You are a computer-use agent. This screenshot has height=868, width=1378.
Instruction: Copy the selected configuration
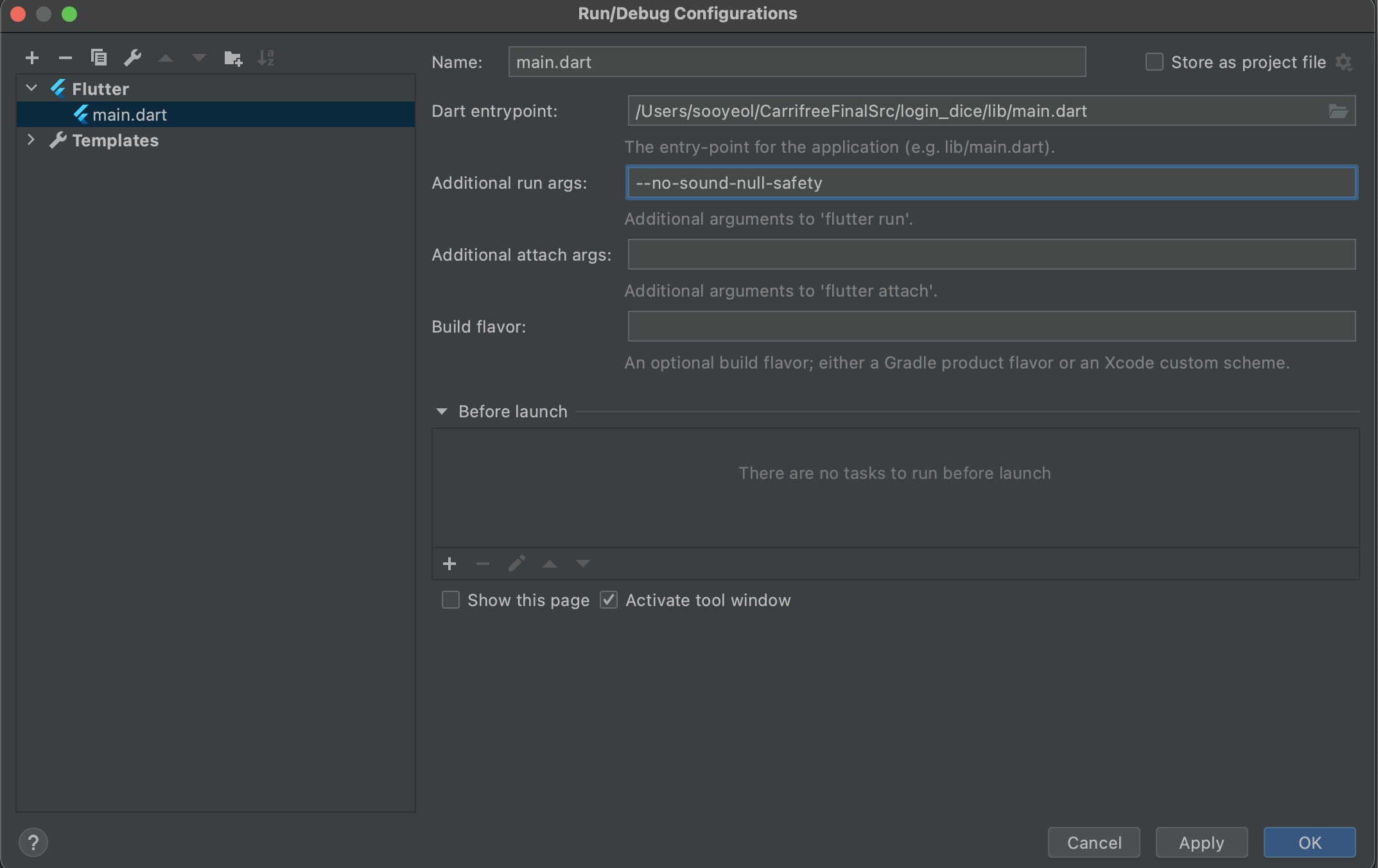point(98,58)
